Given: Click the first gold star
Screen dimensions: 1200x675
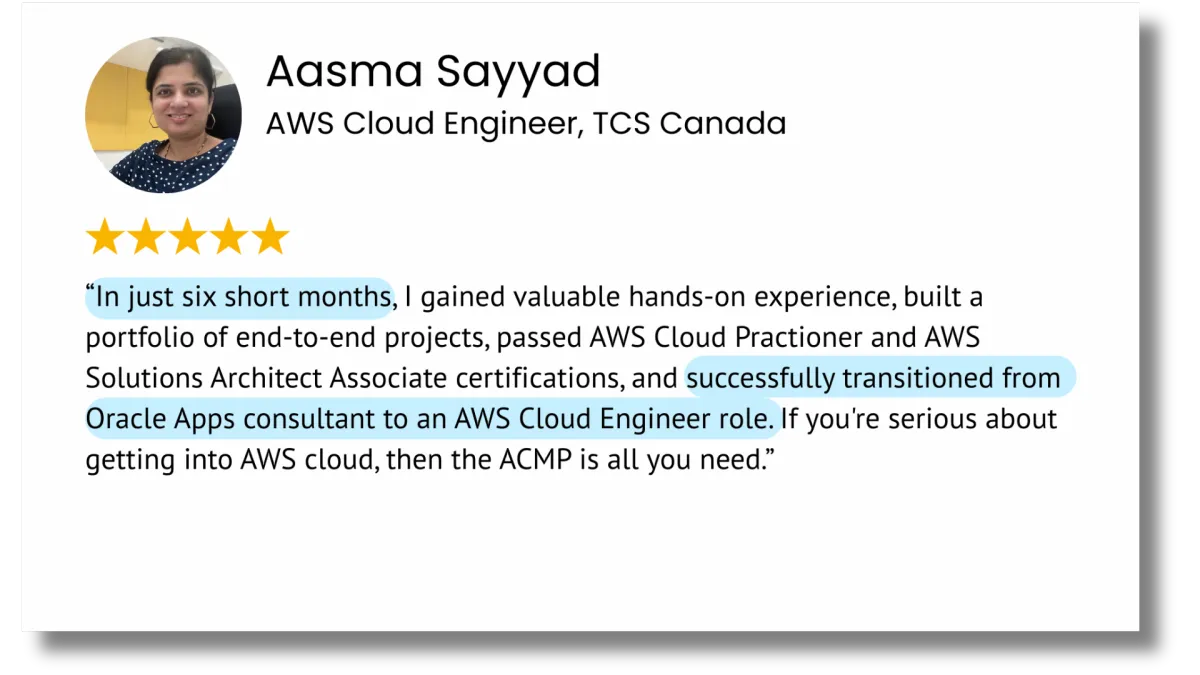Looking at the screenshot, I should coord(104,238).
